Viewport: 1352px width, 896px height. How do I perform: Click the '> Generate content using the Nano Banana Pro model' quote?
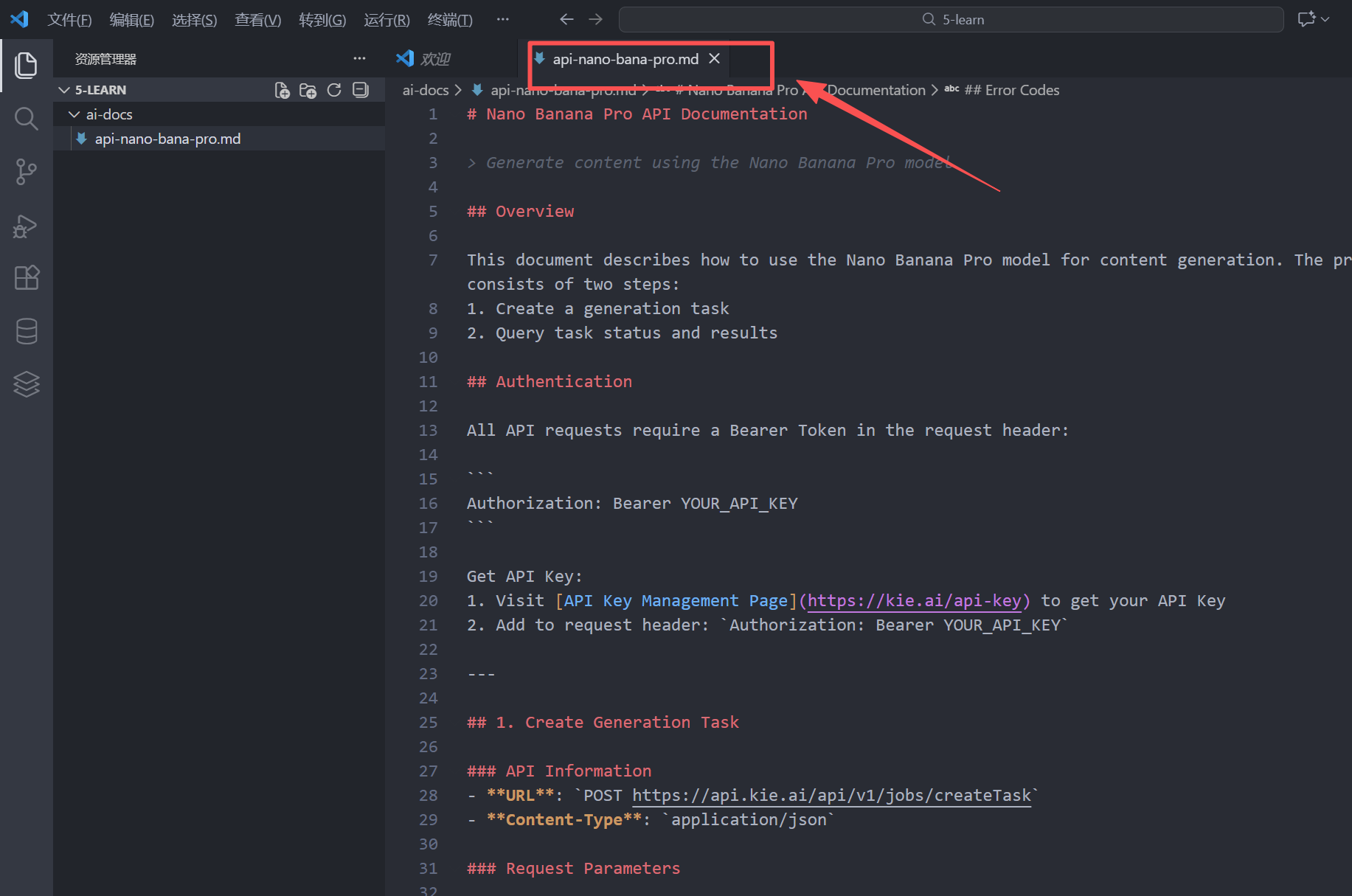tap(710, 163)
